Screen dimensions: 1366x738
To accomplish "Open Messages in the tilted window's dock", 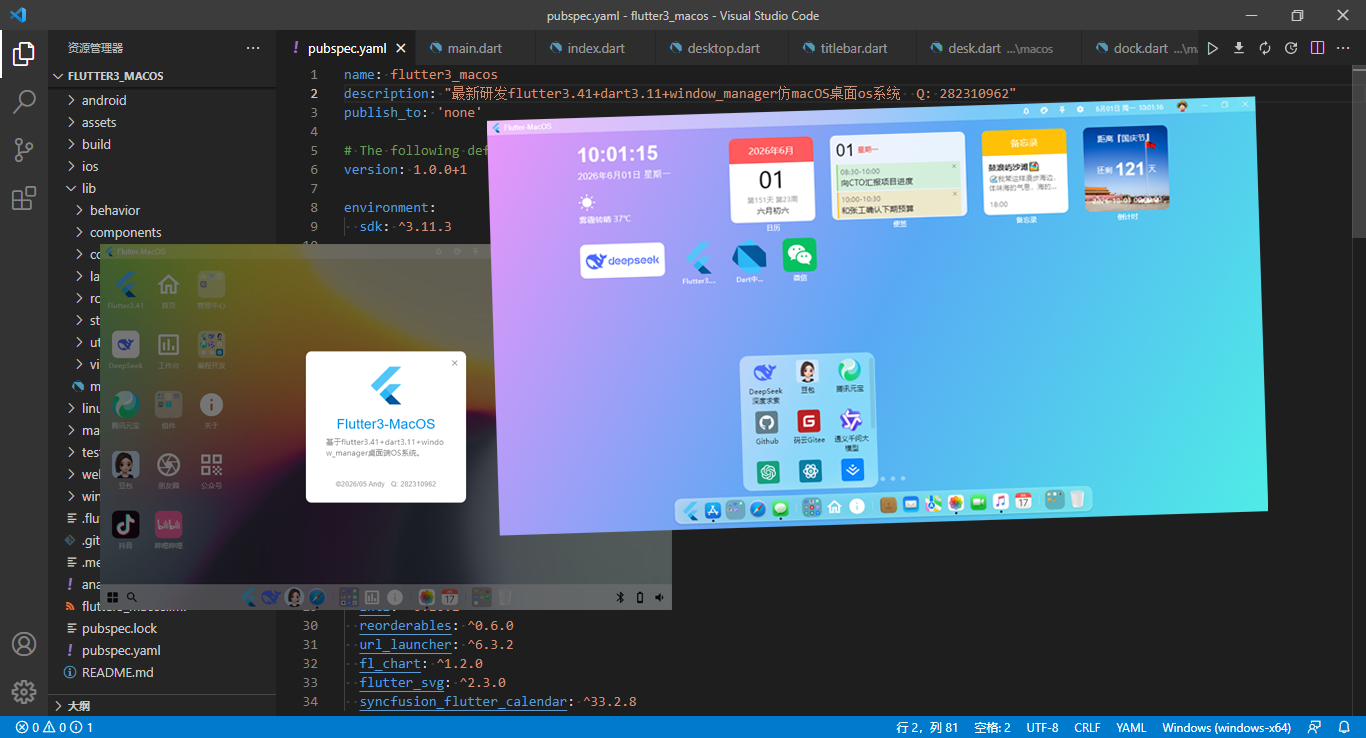I will (x=781, y=508).
